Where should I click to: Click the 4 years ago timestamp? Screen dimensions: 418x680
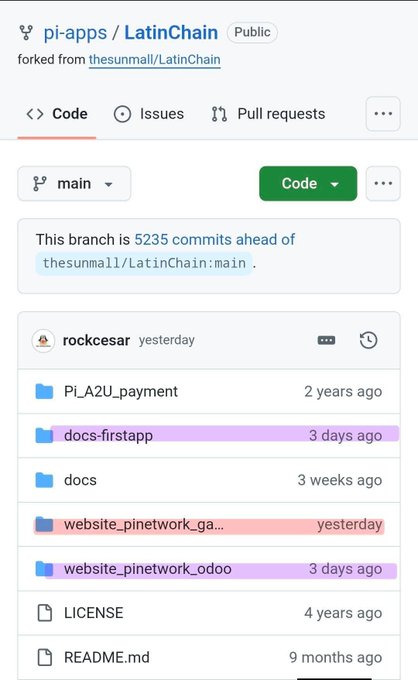(343, 613)
